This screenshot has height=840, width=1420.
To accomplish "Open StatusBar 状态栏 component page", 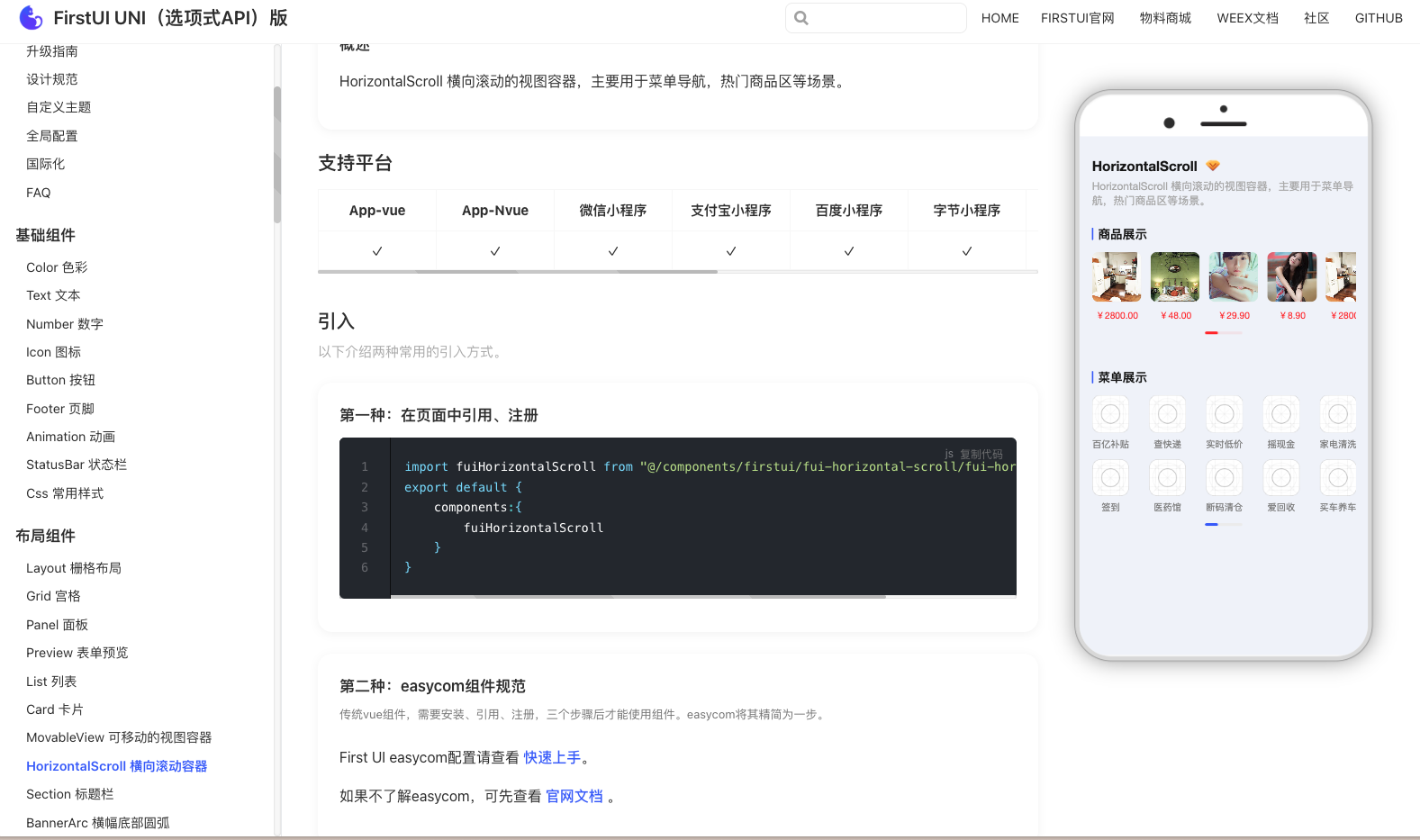I will tap(77, 465).
